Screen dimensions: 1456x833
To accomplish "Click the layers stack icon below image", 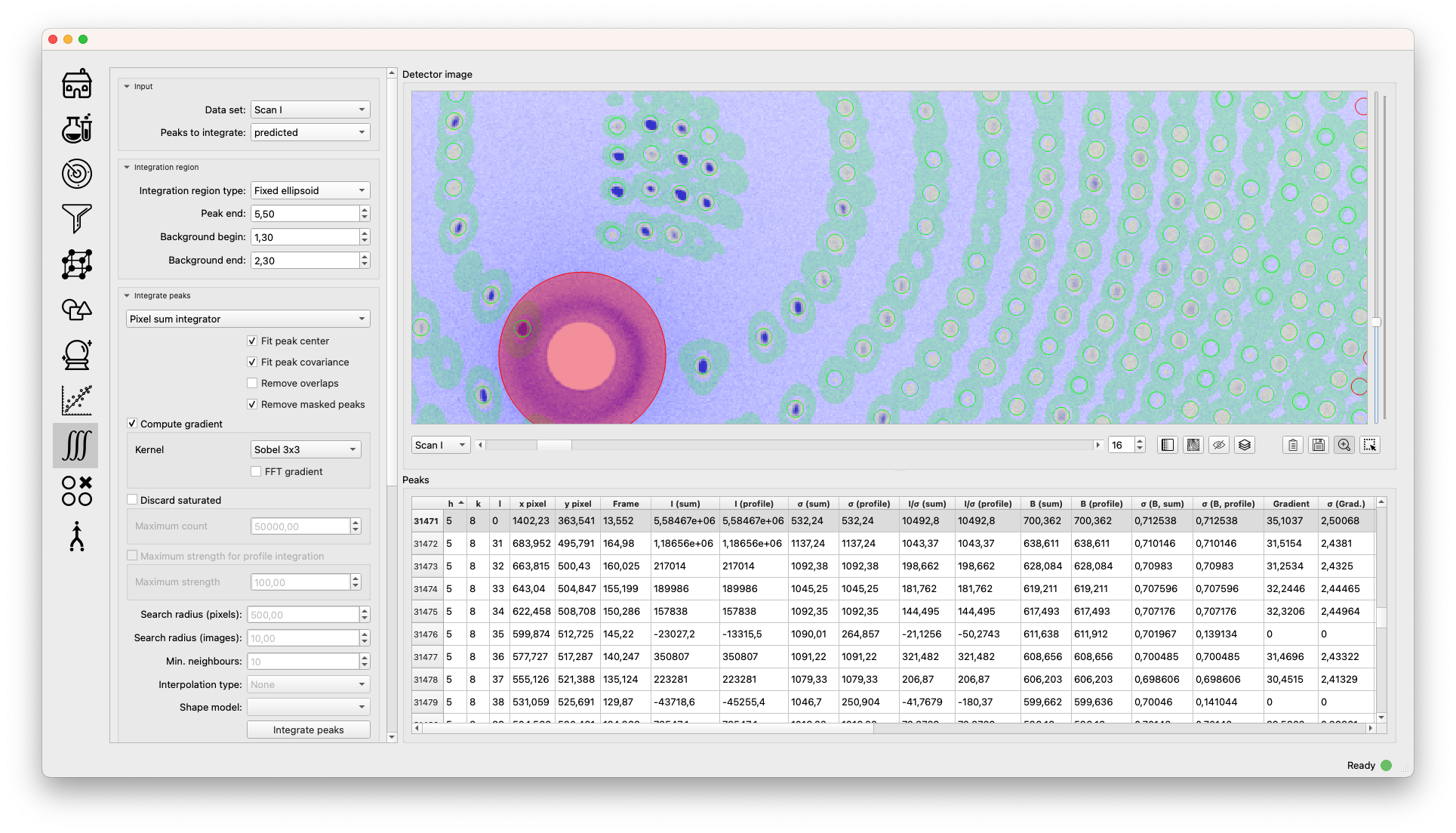I will pyautogui.click(x=1245, y=445).
